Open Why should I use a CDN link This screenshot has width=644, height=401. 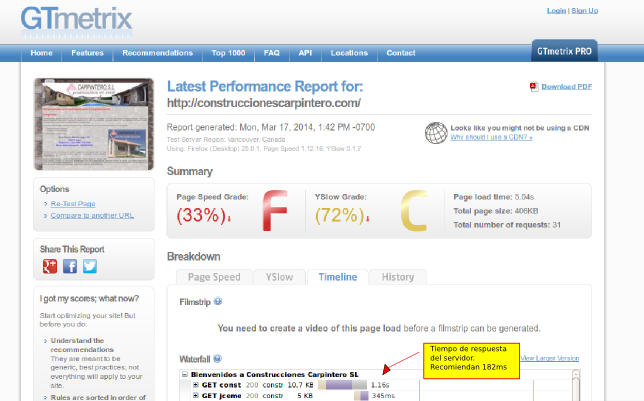click(x=491, y=137)
